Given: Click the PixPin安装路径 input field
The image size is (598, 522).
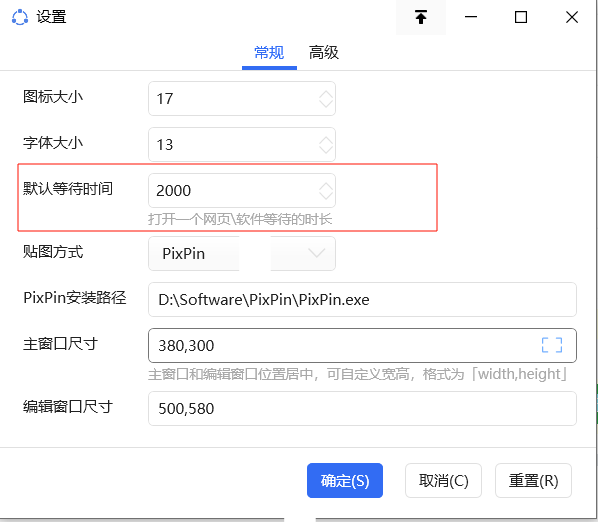Looking at the screenshot, I should (362, 299).
